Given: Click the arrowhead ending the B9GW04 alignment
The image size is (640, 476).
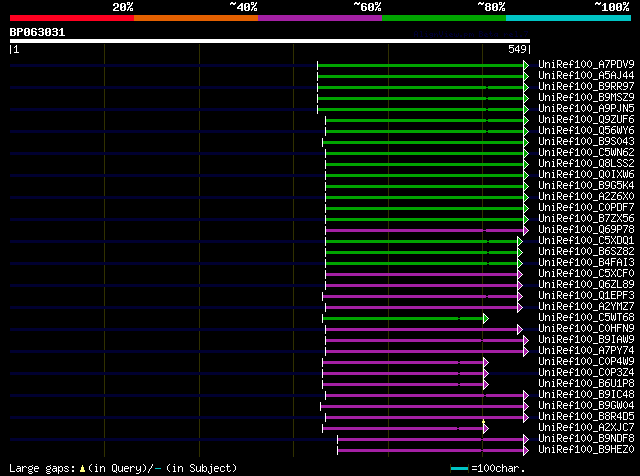Looking at the screenshot, I should (x=526, y=407).
